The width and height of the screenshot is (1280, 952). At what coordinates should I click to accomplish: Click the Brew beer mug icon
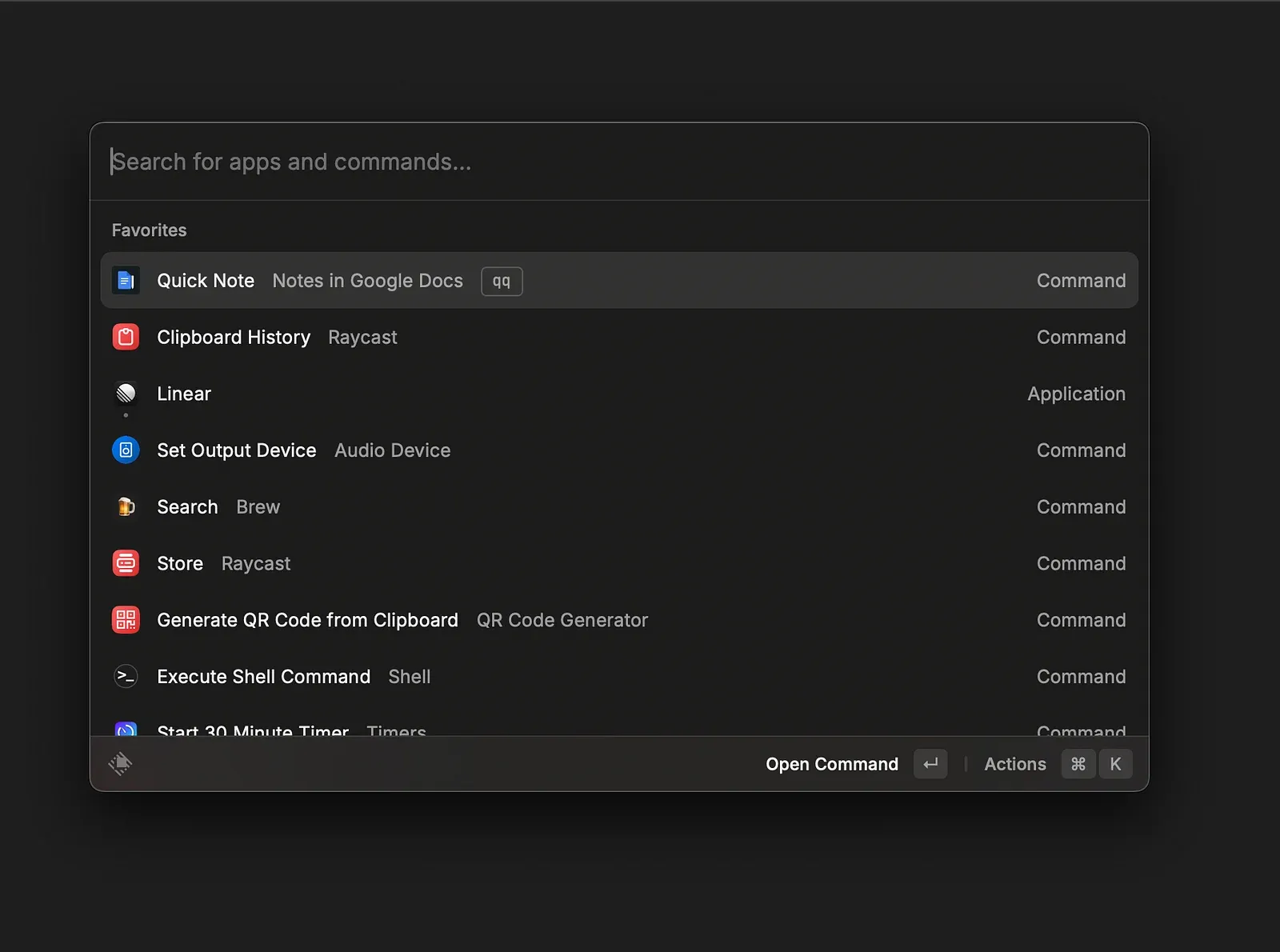point(126,507)
